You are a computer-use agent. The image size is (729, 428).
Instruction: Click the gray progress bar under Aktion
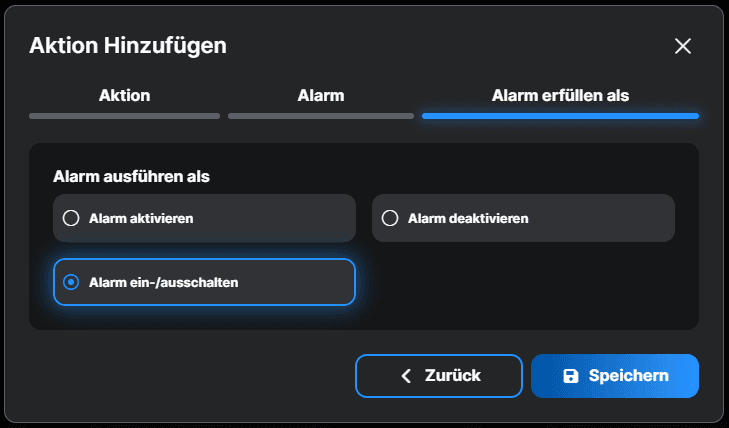[124, 116]
